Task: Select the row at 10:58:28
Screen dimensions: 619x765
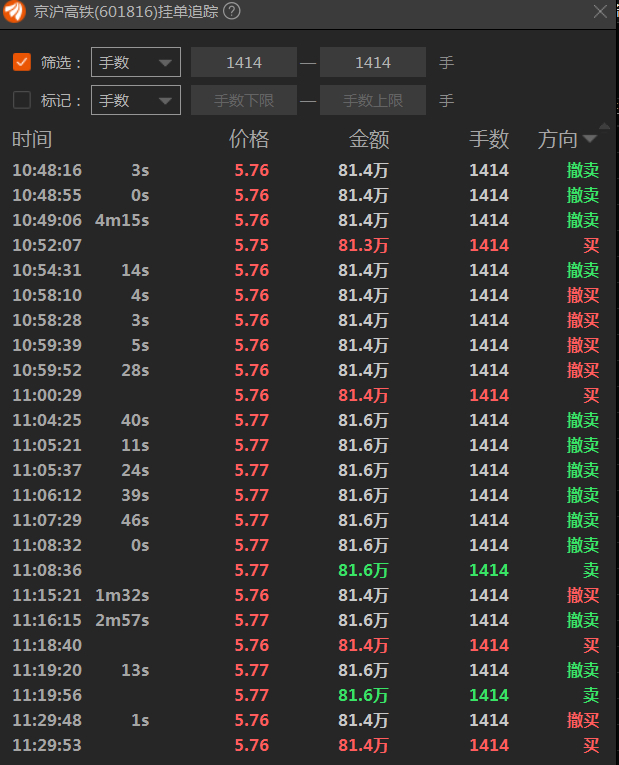Action: [306, 320]
